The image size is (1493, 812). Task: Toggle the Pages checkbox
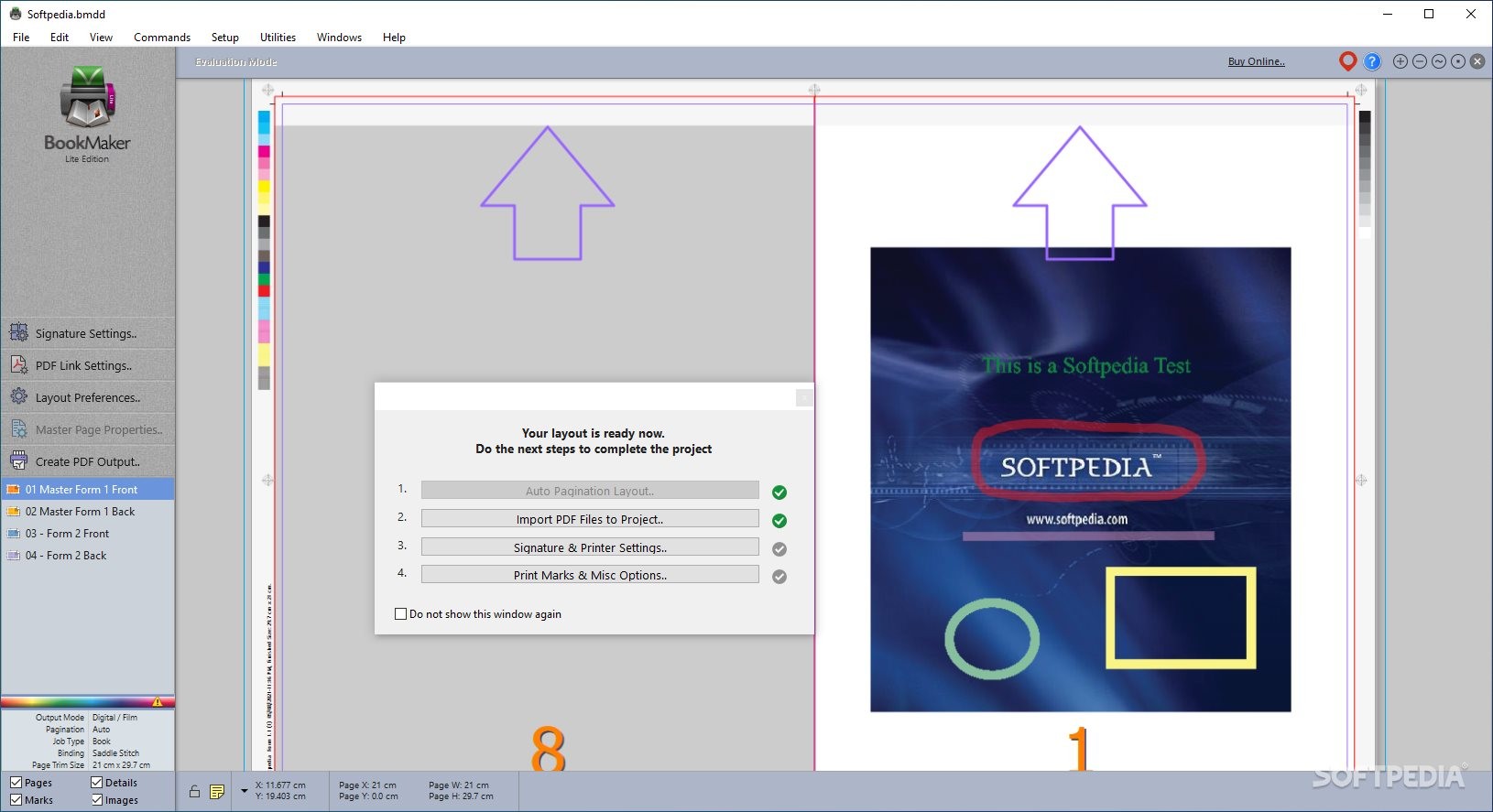coord(16,783)
